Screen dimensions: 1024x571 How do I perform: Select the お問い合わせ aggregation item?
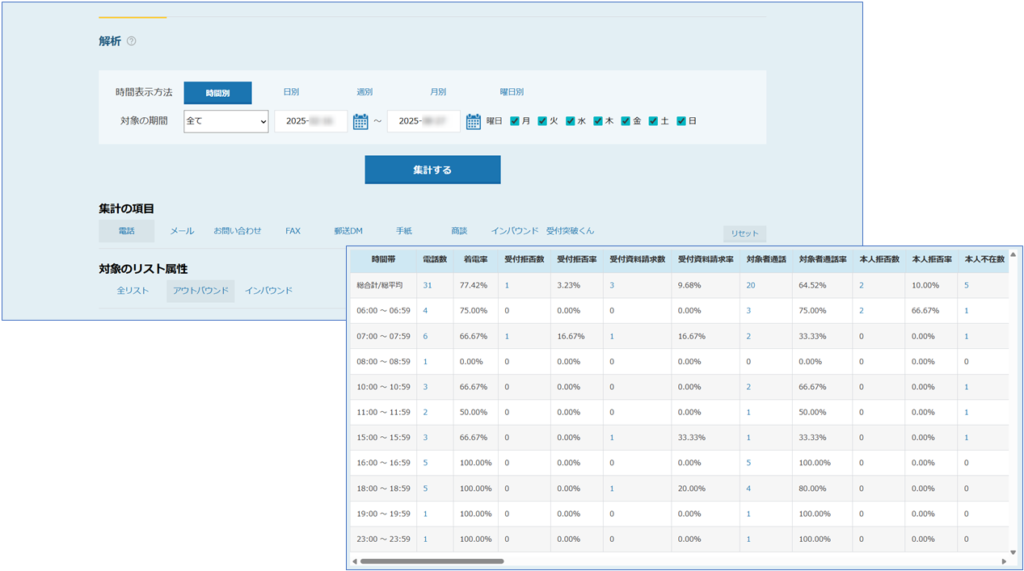click(237, 231)
